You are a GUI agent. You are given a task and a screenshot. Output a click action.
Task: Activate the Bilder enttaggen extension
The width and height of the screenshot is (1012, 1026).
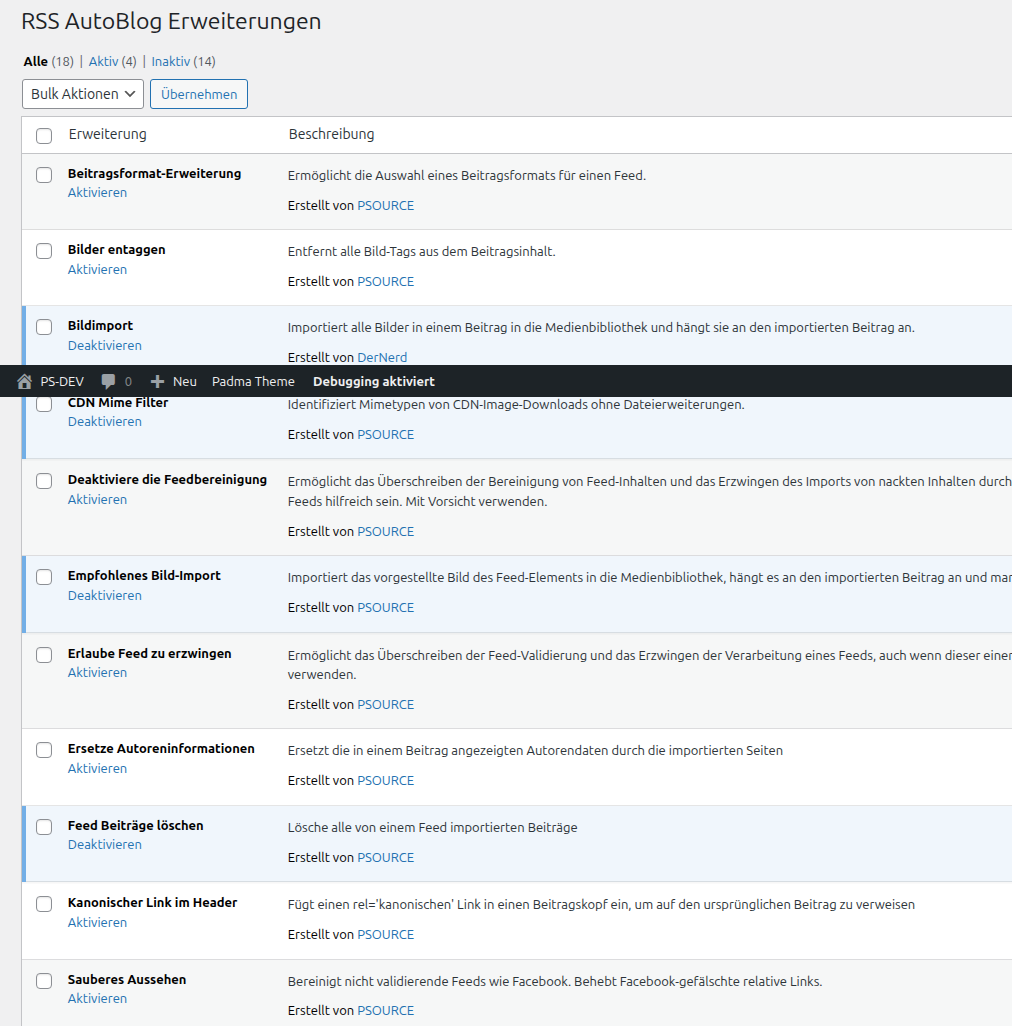click(x=97, y=269)
